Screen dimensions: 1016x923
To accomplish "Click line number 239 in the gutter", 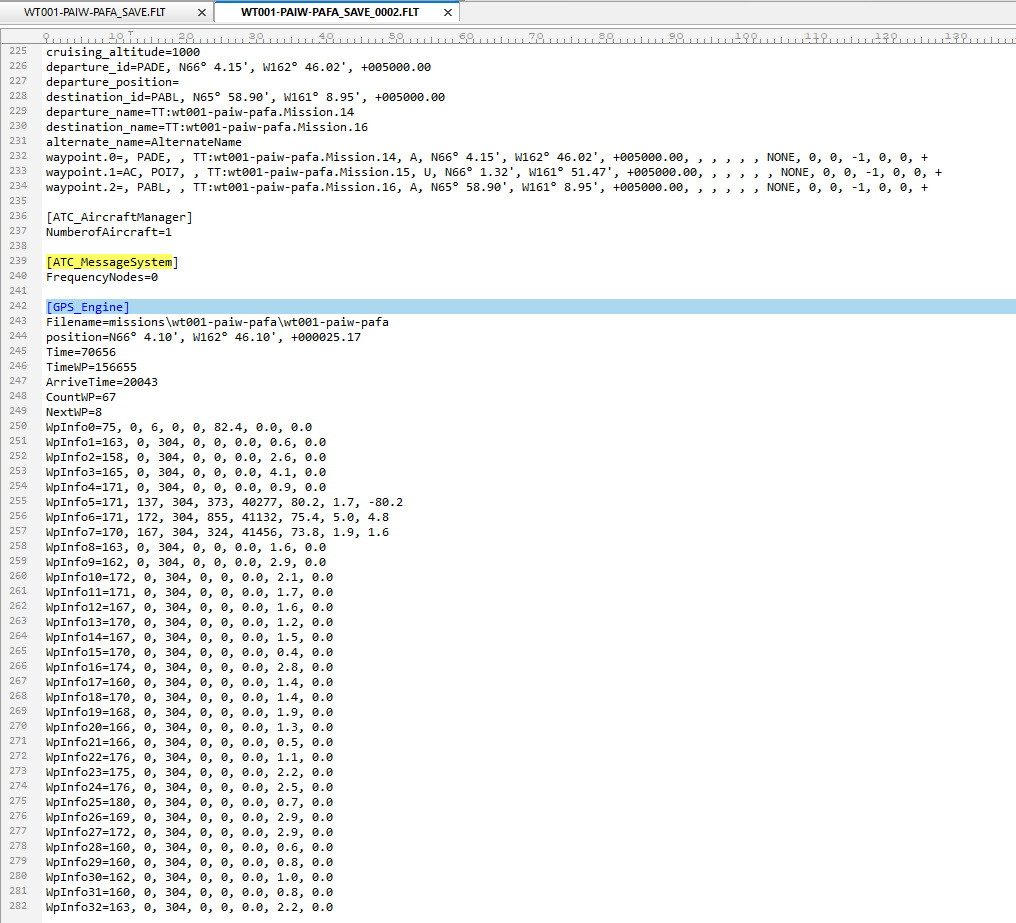I will 18,261.
